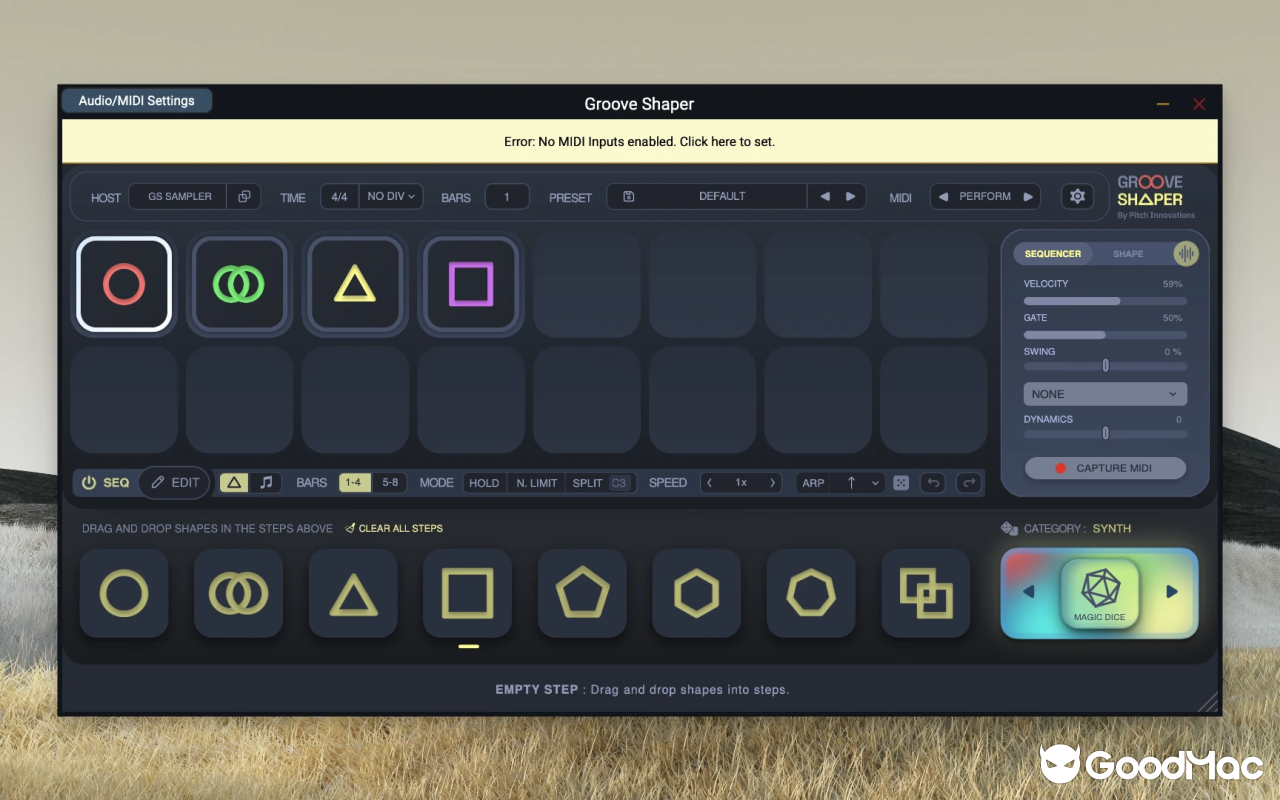The width and height of the screenshot is (1280, 800).
Task: Open MIDI settings via the gear icon
Action: pos(1077,196)
